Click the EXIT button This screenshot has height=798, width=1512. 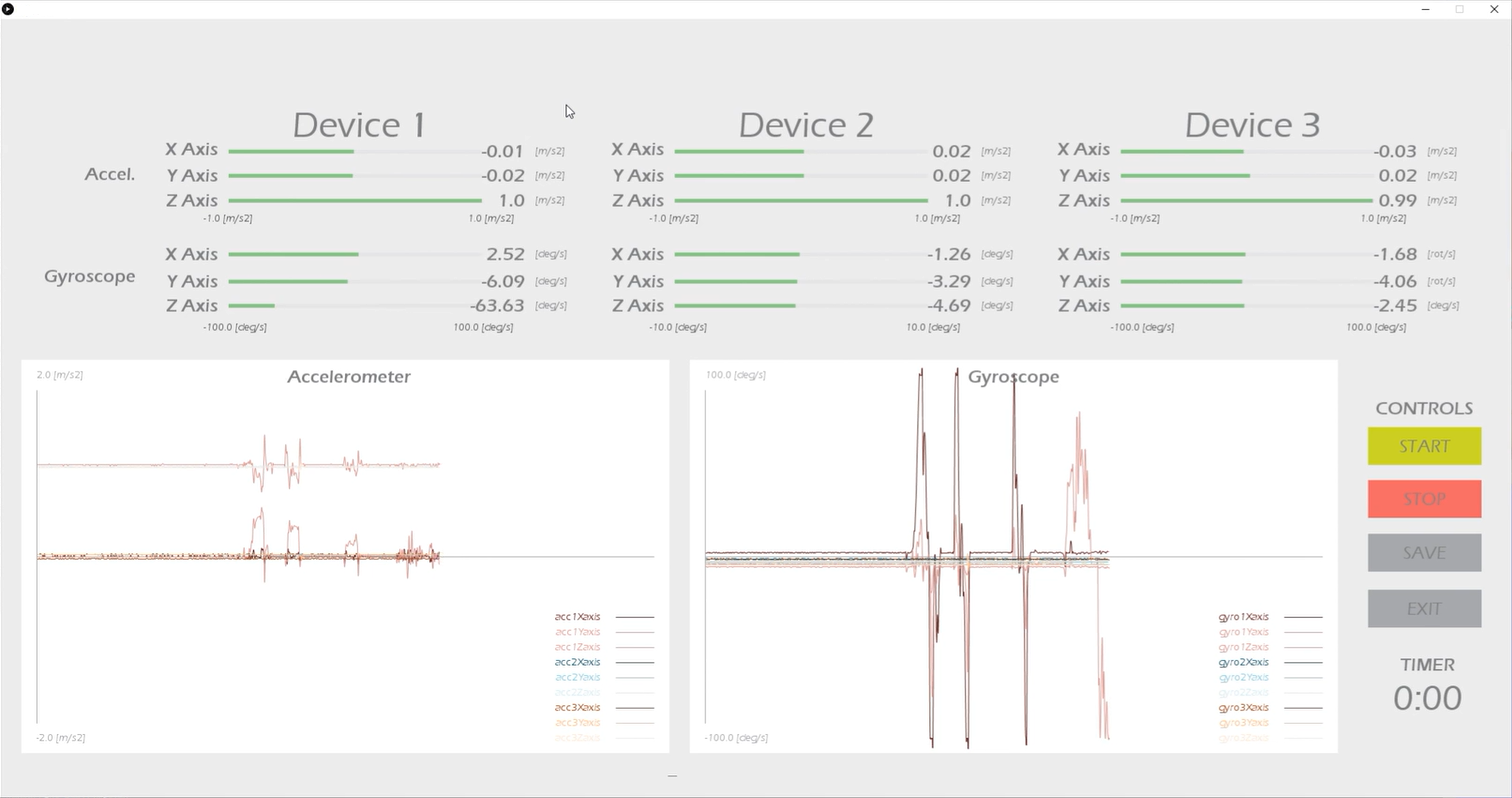pos(1423,608)
